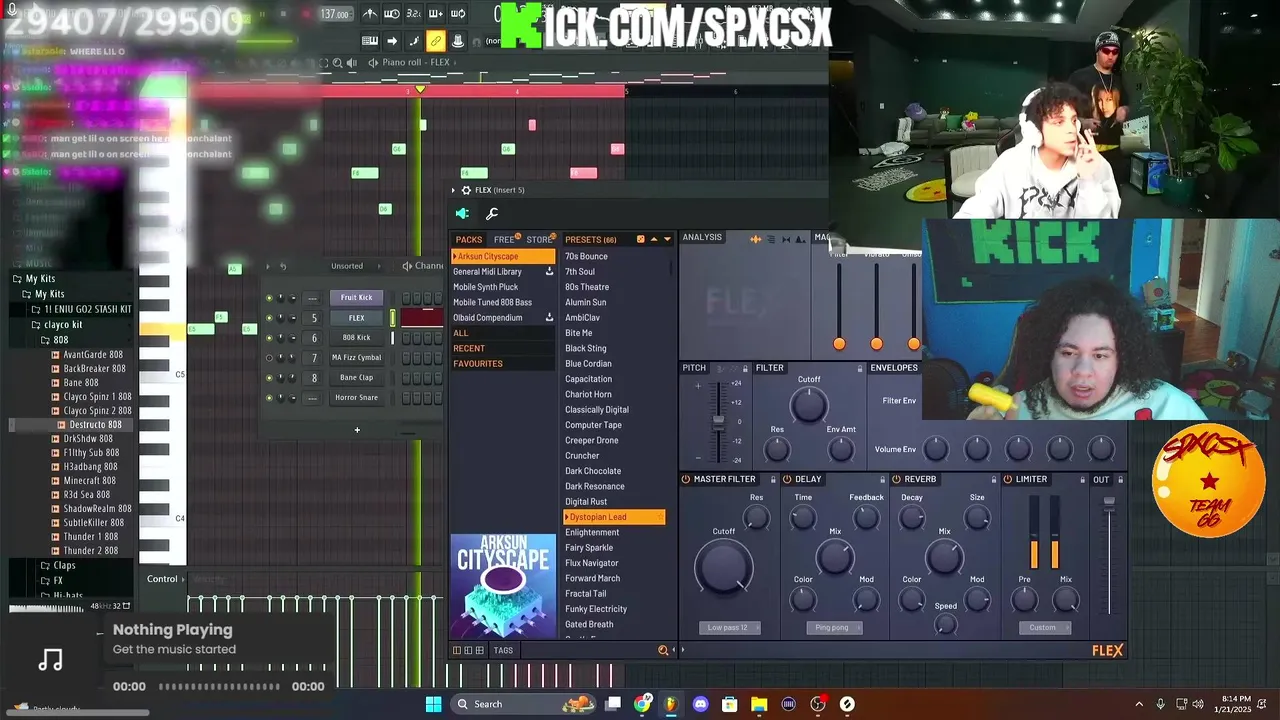Select the Fruit Kick channel button
Screen dimensions: 1280x720
point(356,298)
